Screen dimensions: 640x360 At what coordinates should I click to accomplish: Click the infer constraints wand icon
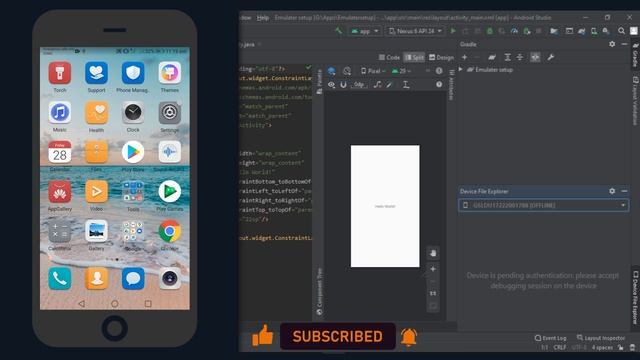click(x=390, y=84)
